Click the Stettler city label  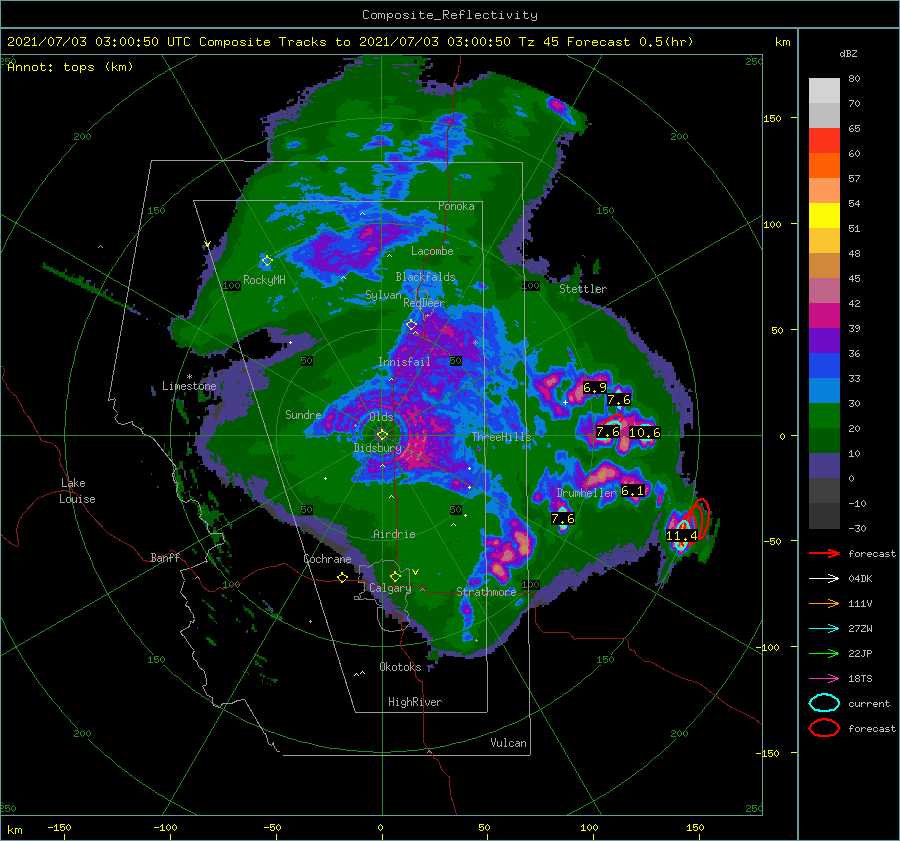pos(583,289)
